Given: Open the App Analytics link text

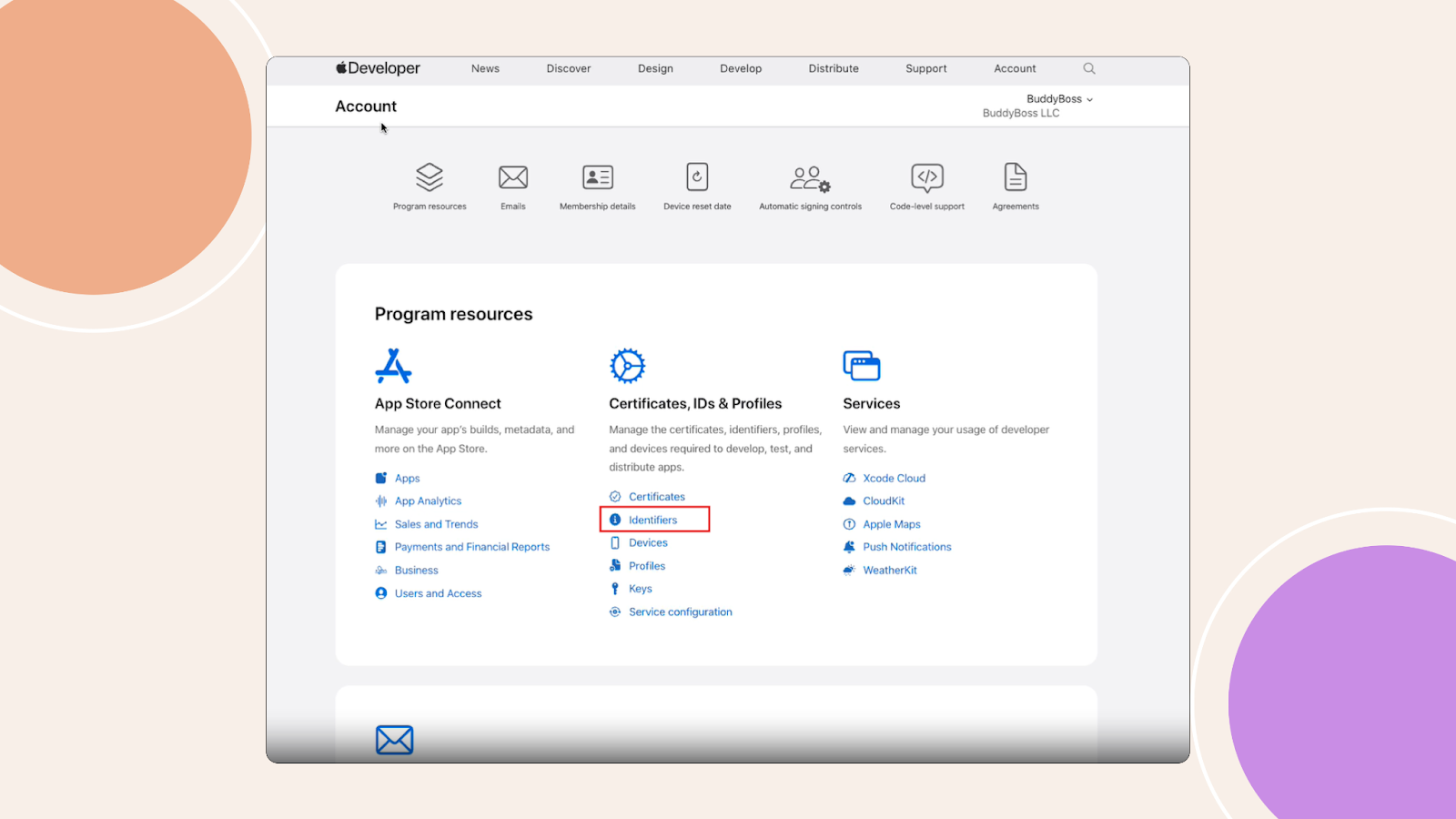Looking at the screenshot, I should pos(428,501).
